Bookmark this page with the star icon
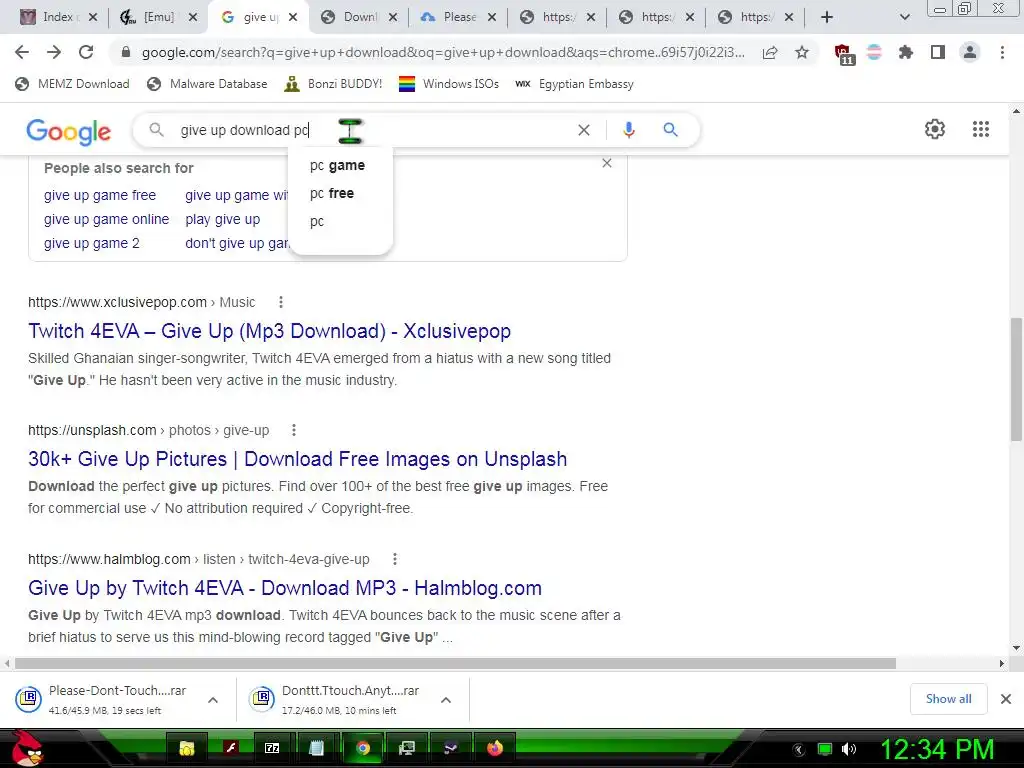 click(x=802, y=52)
